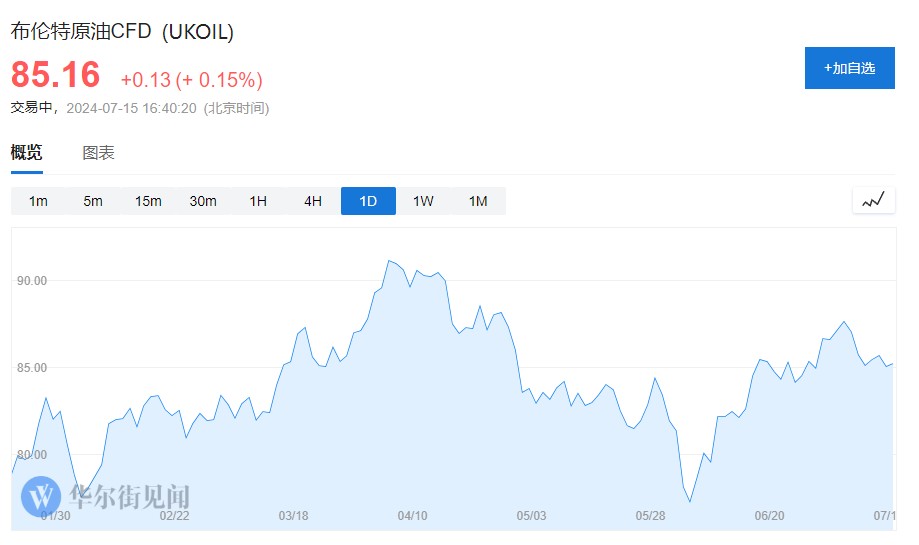The height and width of the screenshot is (545, 919).
Task: Click the 04/10 date on the axis
Action: click(x=412, y=516)
